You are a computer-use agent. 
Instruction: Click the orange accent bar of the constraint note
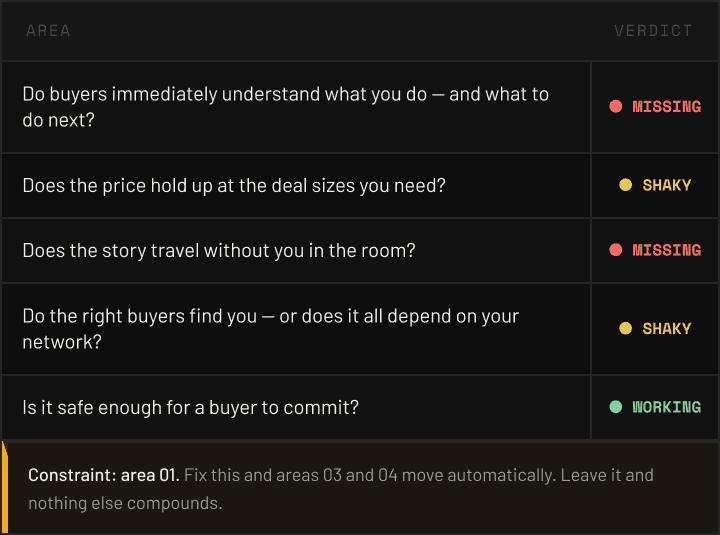(3, 488)
